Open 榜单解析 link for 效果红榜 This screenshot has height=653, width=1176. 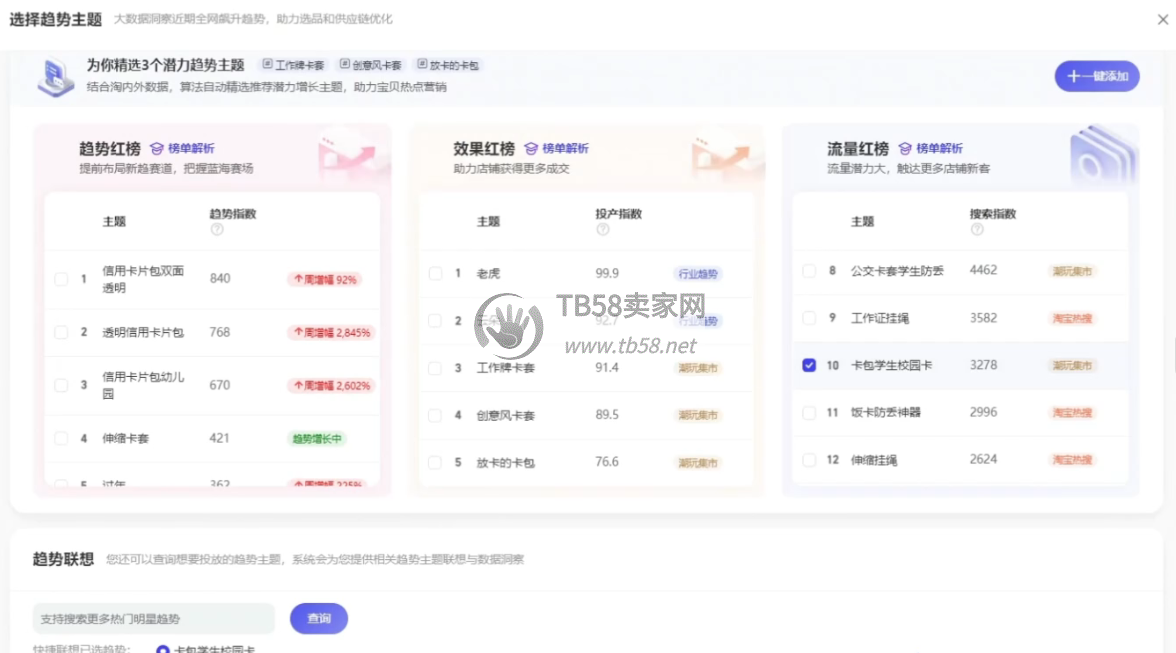(556, 148)
